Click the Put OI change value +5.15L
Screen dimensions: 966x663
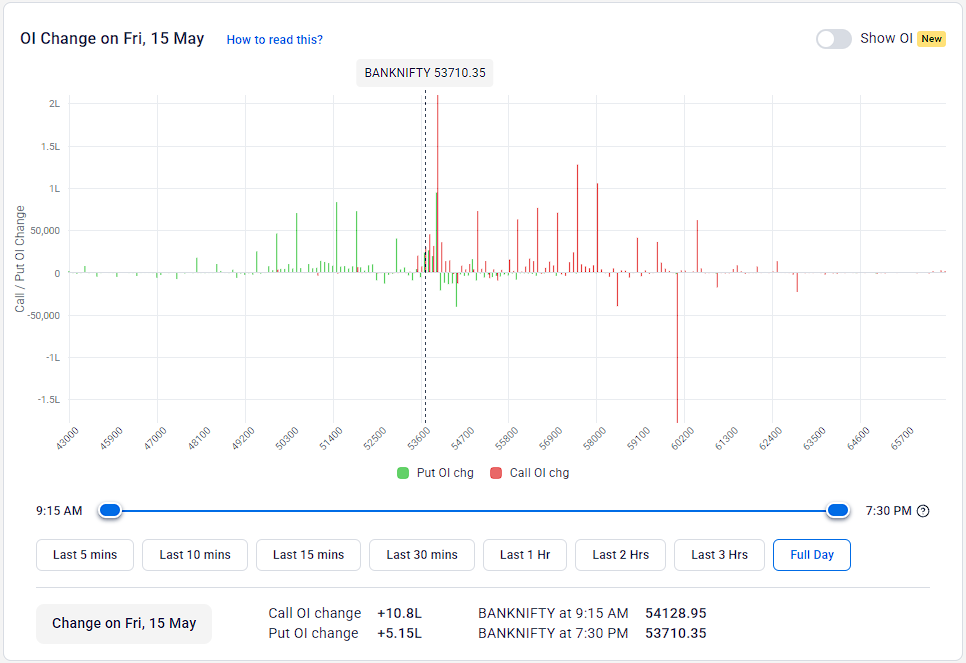tap(399, 633)
